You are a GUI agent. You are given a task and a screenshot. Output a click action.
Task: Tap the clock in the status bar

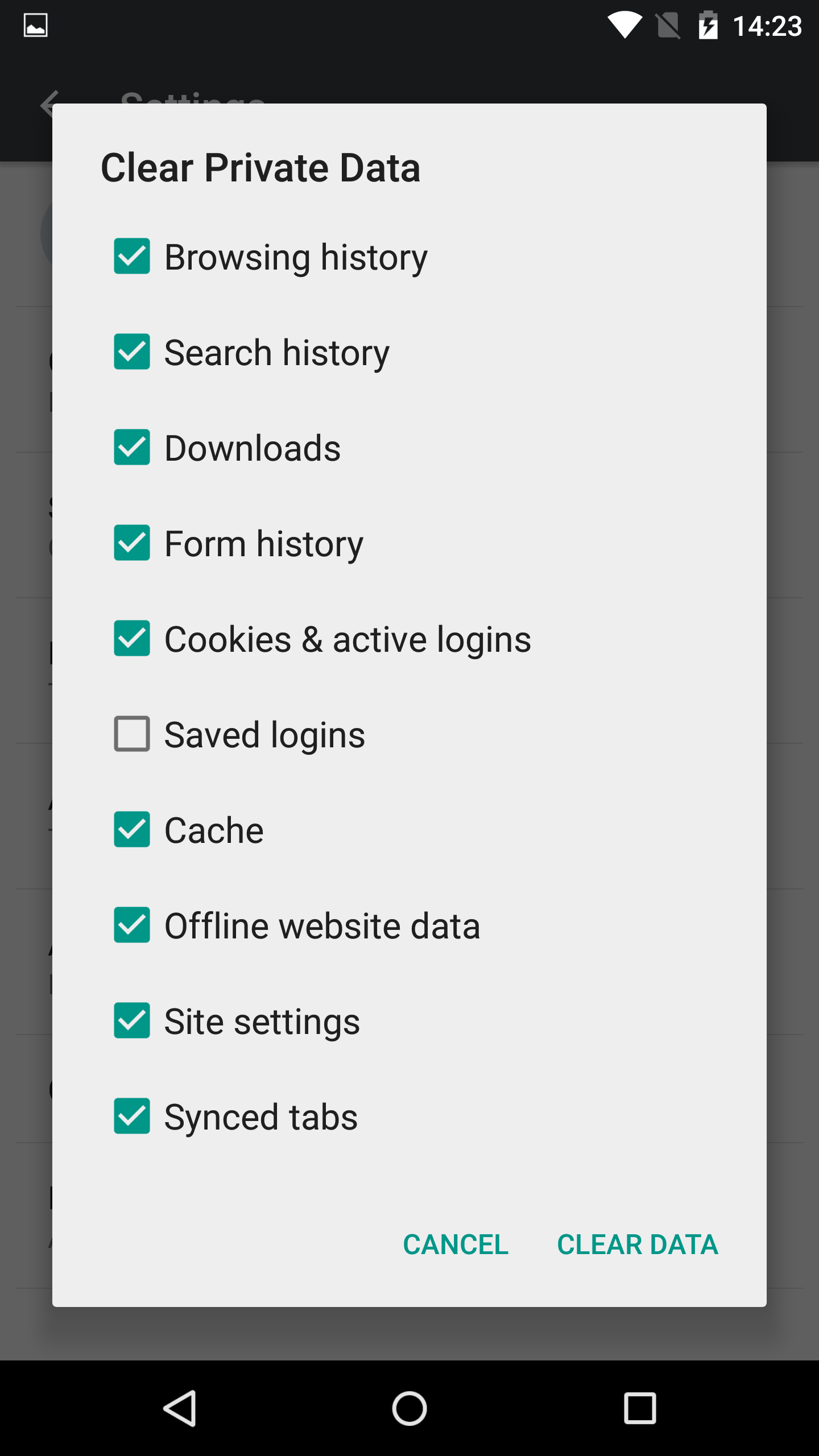[x=767, y=26]
